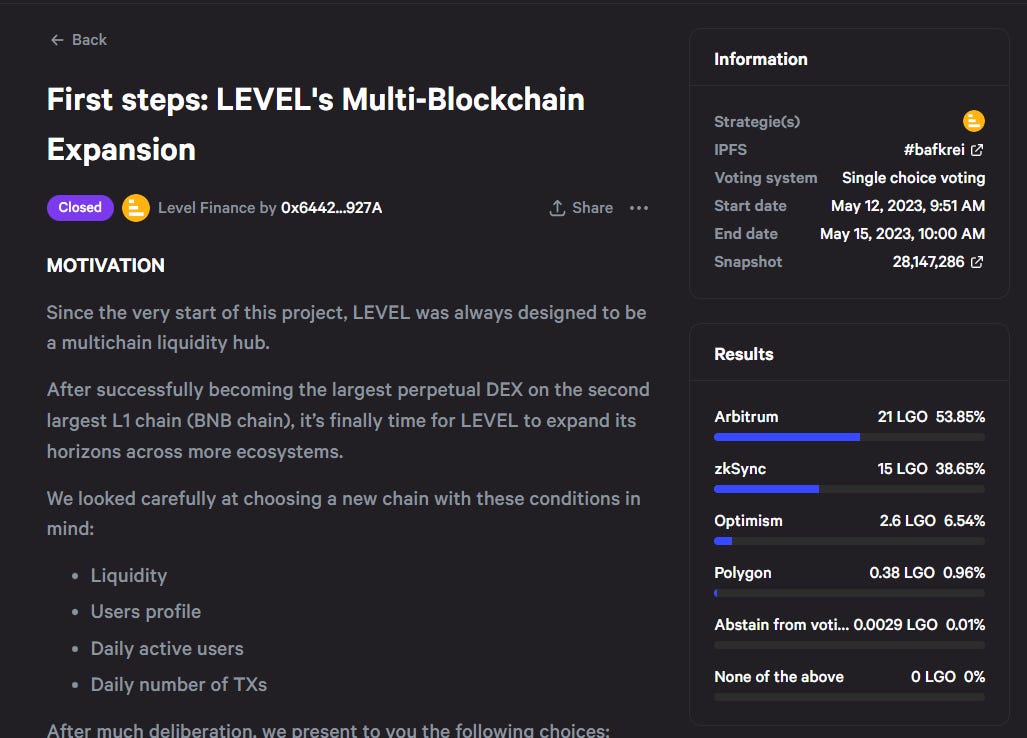Click the '15 LGO 38.65%' value
This screenshot has height=738, width=1027.
[x=931, y=469]
